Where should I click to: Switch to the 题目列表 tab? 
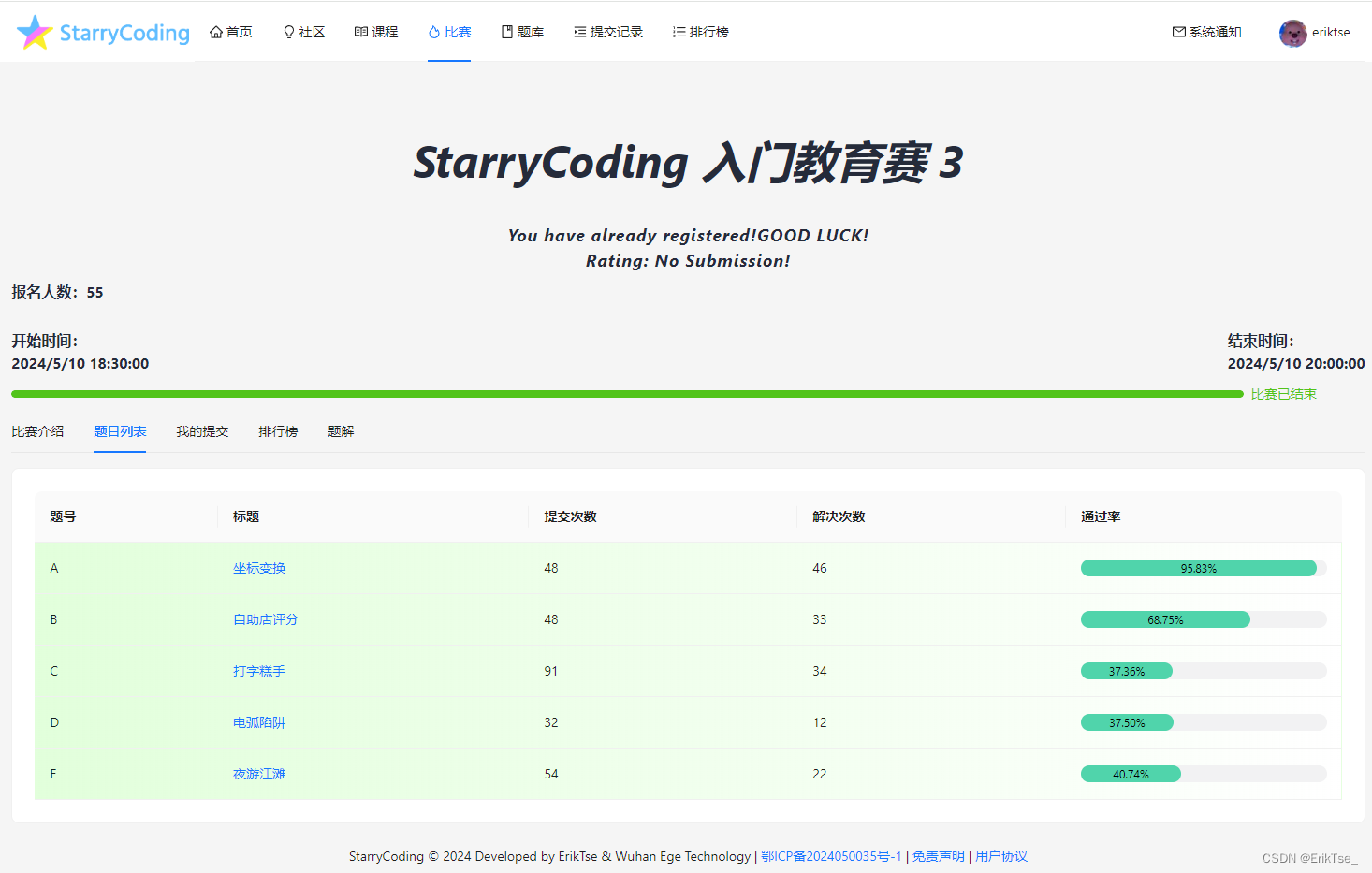click(120, 431)
